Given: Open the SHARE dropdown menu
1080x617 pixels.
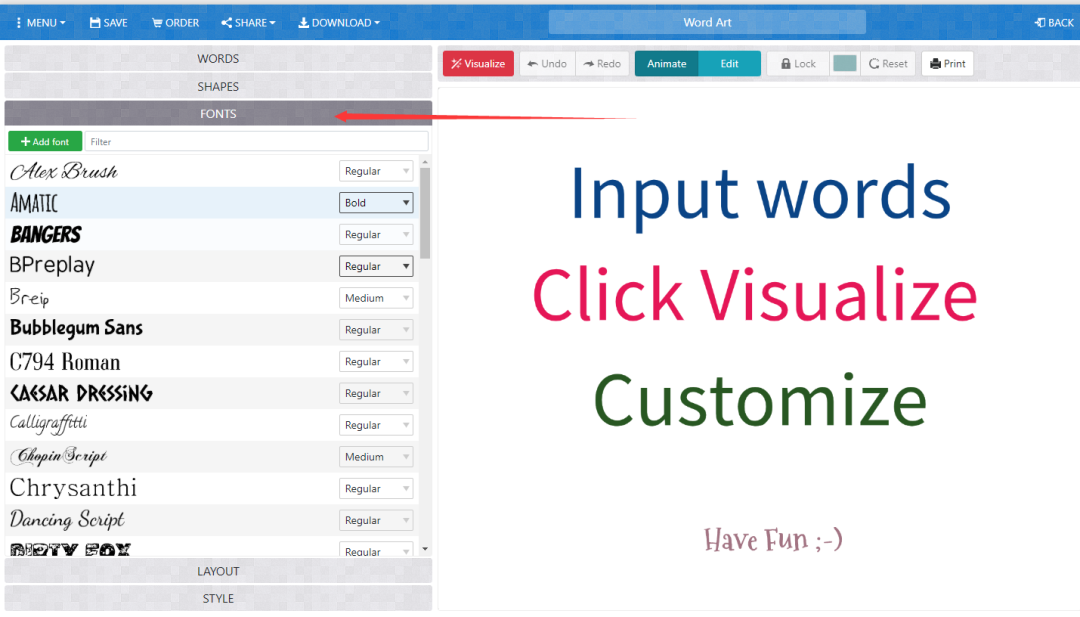Looking at the screenshot, I should (248, 23).
